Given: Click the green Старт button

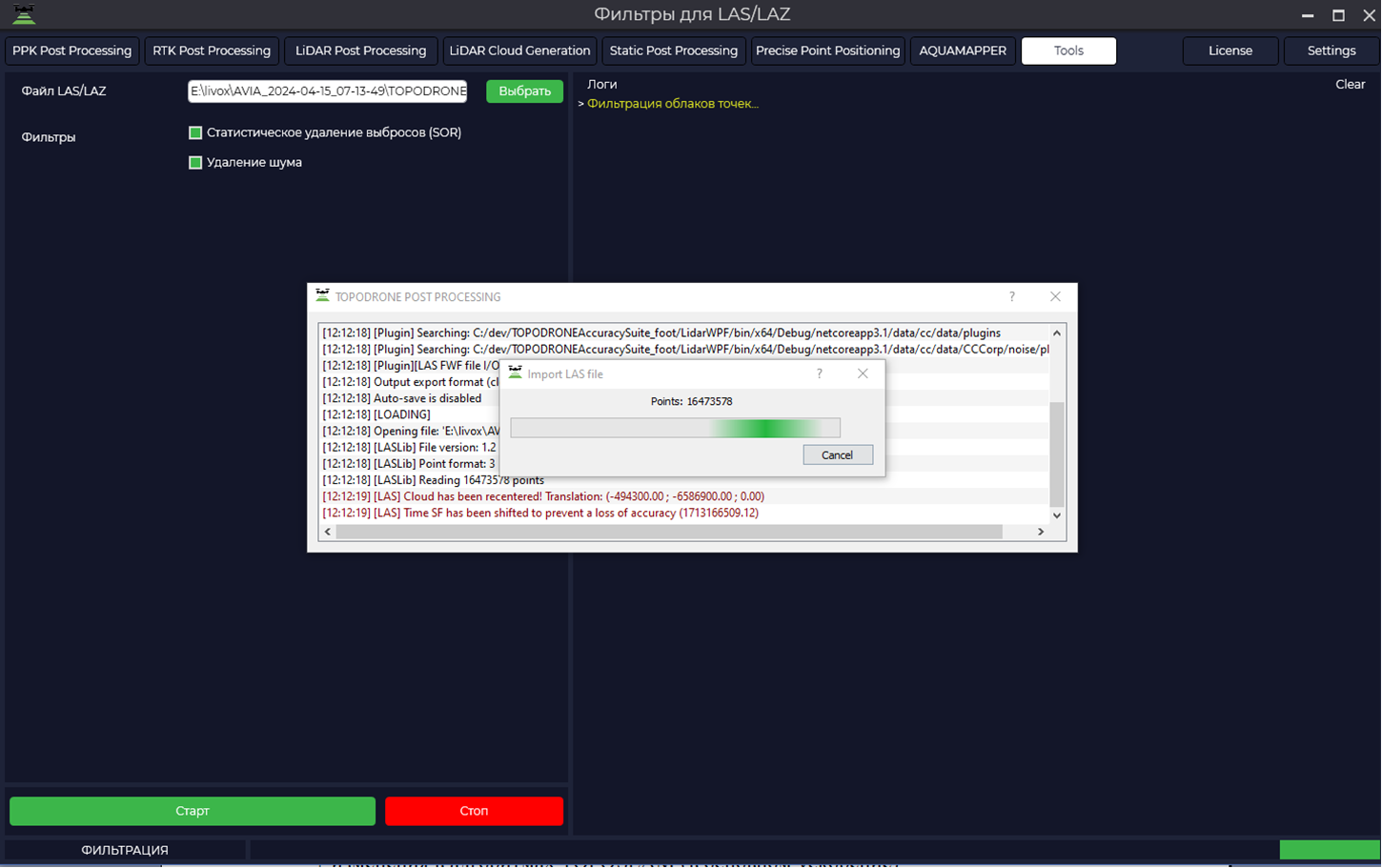Looking at the screenshot, I should point(193,811).
